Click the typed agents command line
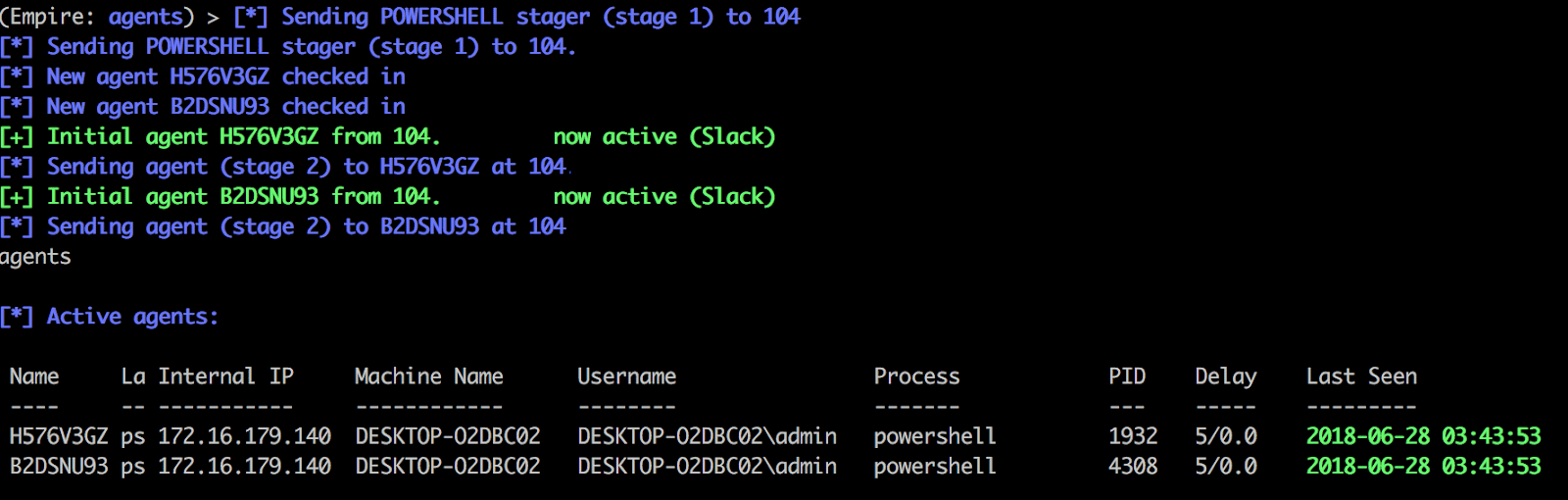This screenshot has height=500, width=1568. [x=35, y=257]
